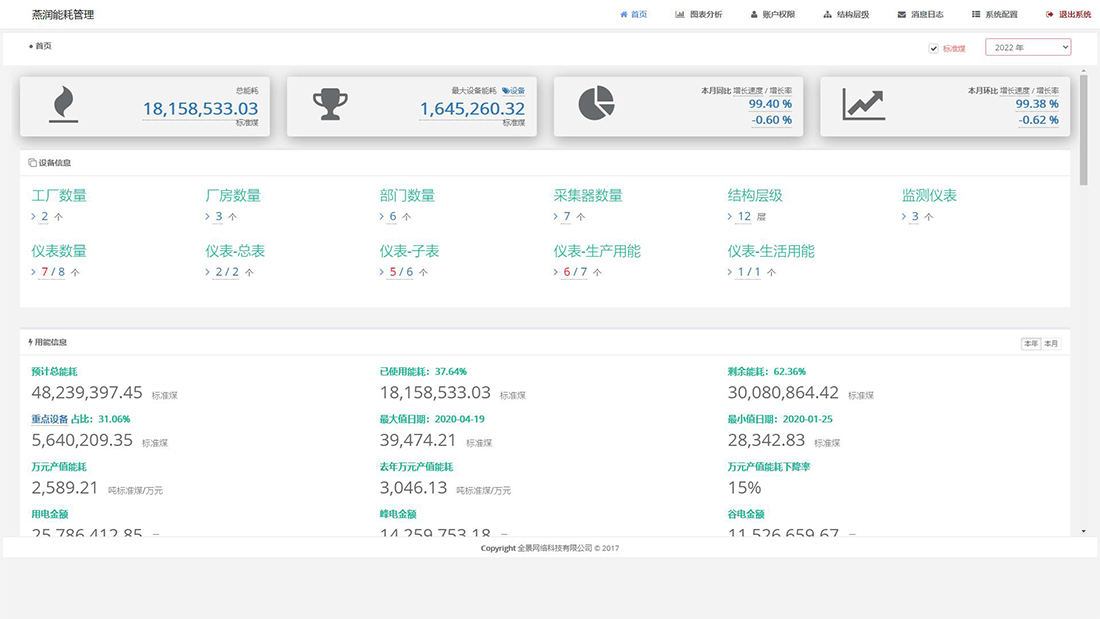
Task: Switch energy info to 本月 view
Action: tap(1051, 343)
